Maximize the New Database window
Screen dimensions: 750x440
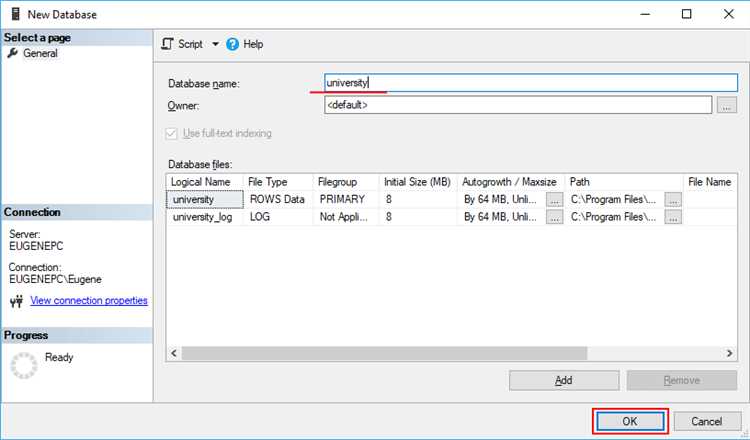686,14
